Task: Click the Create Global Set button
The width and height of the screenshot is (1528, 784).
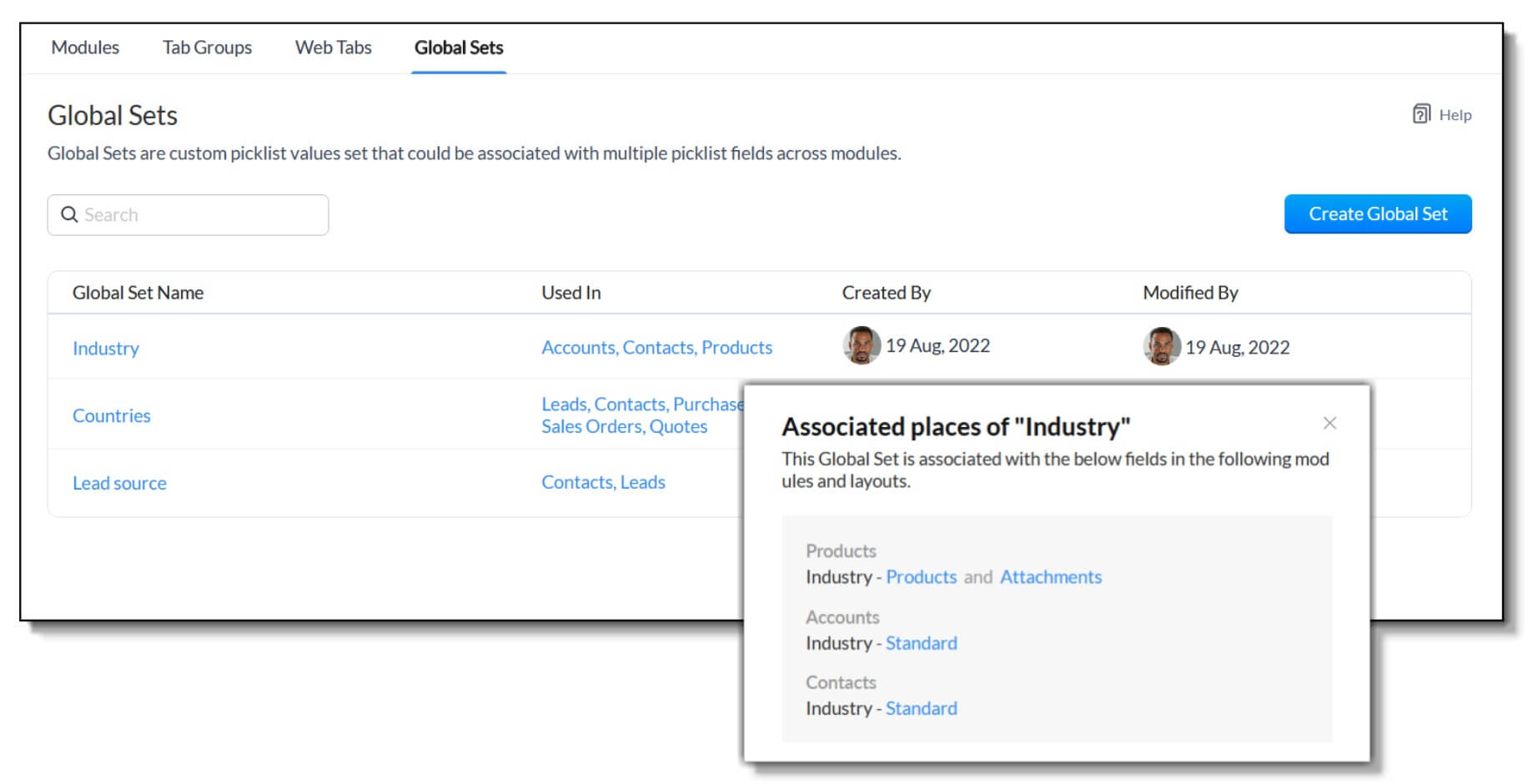Action: click(1378, 214)
